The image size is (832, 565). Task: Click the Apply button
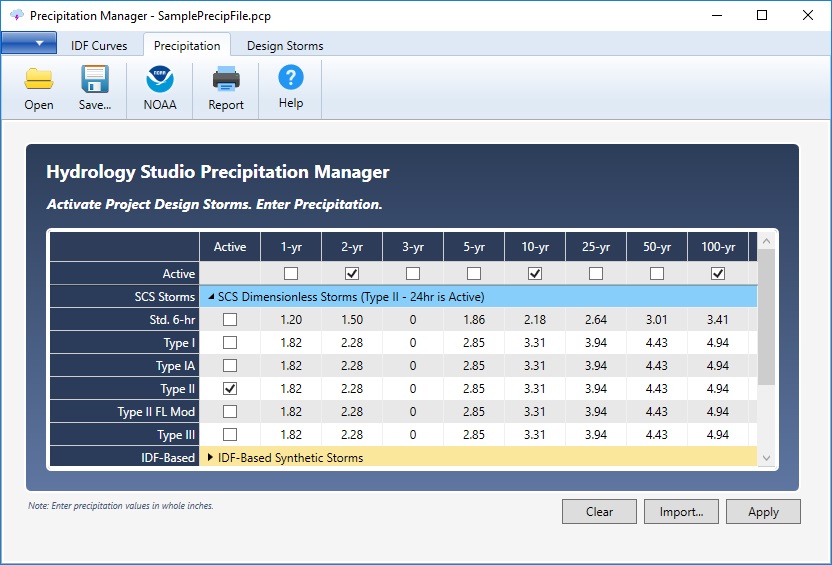(x=764, y=511)
